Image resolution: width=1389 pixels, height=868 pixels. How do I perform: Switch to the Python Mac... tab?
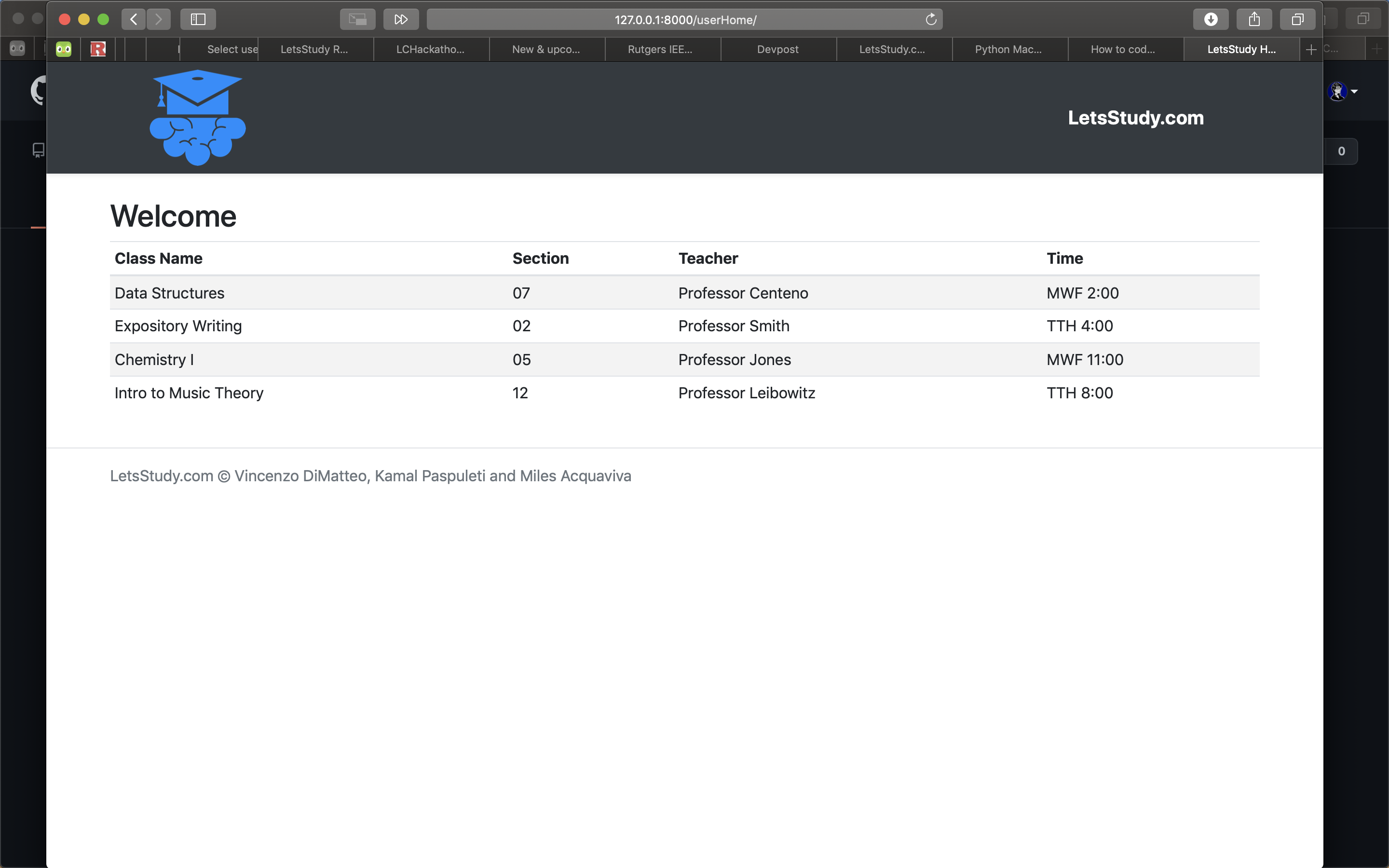(x=1008, y=49)
